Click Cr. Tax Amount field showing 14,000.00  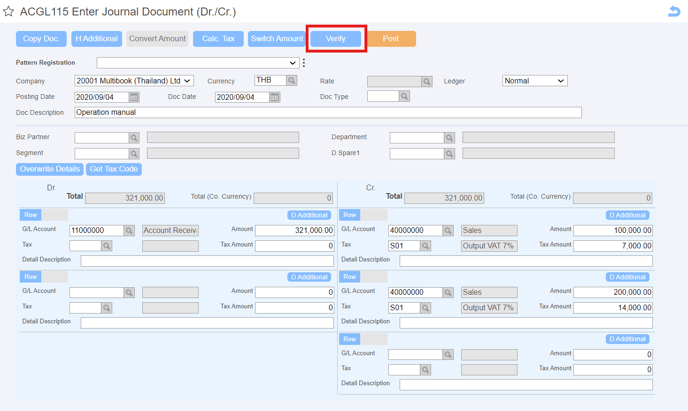[x=613, y=307]
